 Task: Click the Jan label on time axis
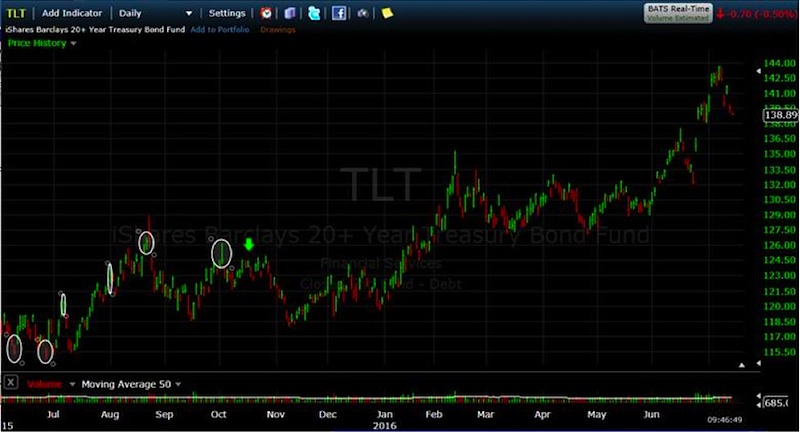click(x=385, y=414)
